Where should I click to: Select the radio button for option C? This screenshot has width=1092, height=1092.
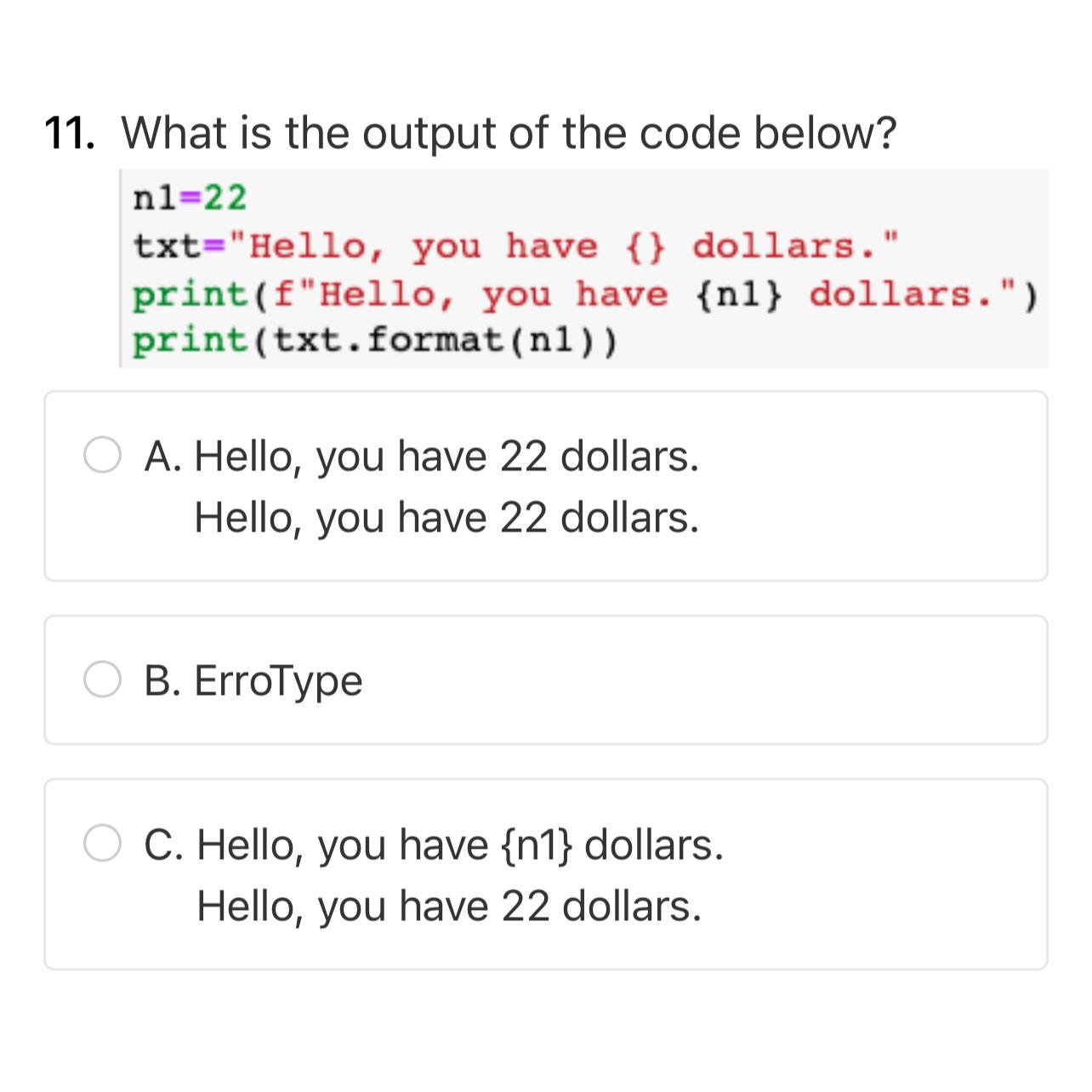tap(103, 844)
